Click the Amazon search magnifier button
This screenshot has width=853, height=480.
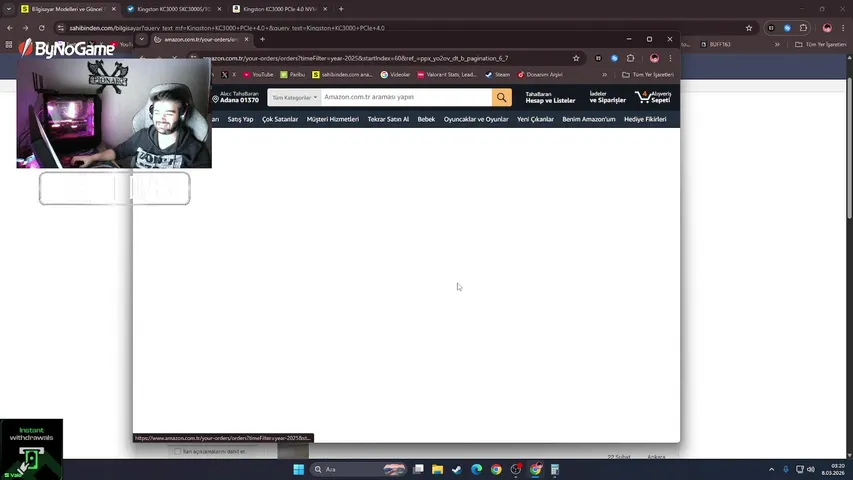[x=502, y=97]
